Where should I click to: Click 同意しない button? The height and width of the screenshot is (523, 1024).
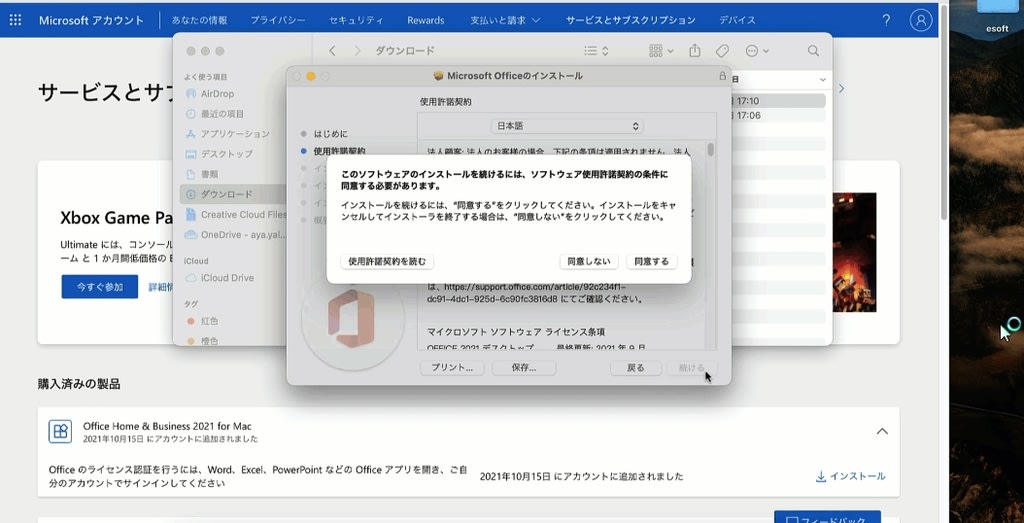click(589, 261)
